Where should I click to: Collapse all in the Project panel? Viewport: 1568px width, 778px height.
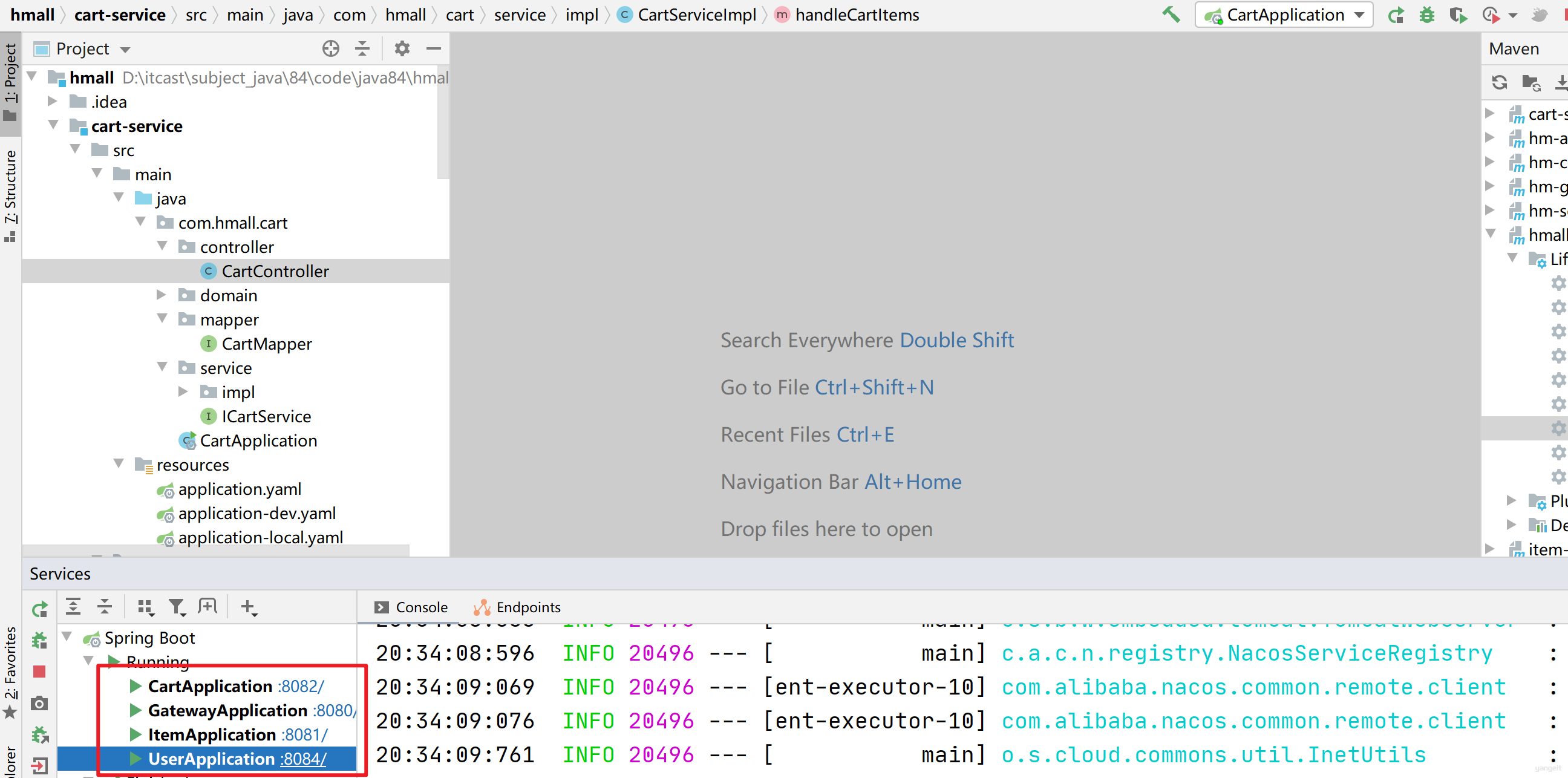point(362,48)
